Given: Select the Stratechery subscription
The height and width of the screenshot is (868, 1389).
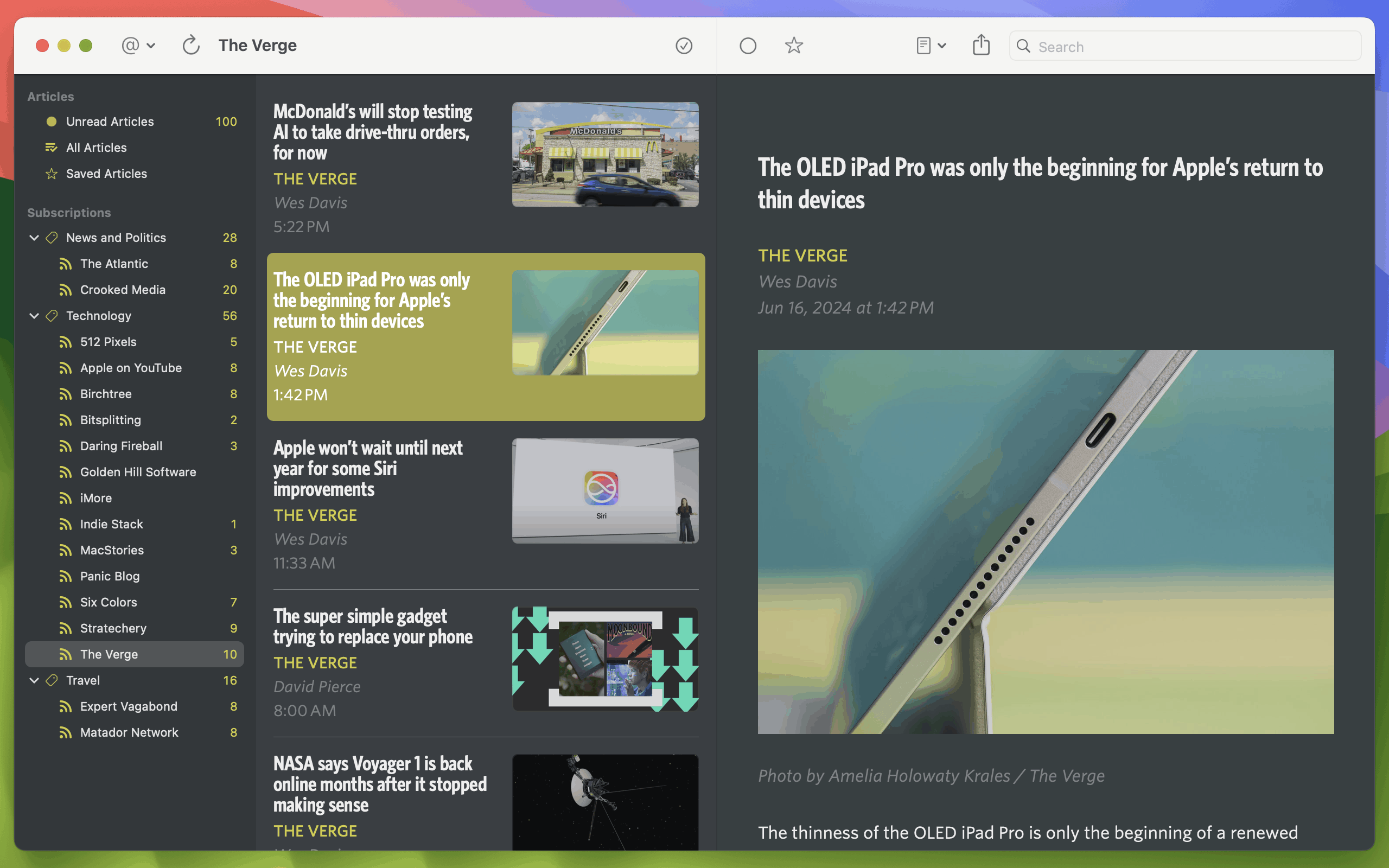Looking at the screenshot, I should [135, 628].
